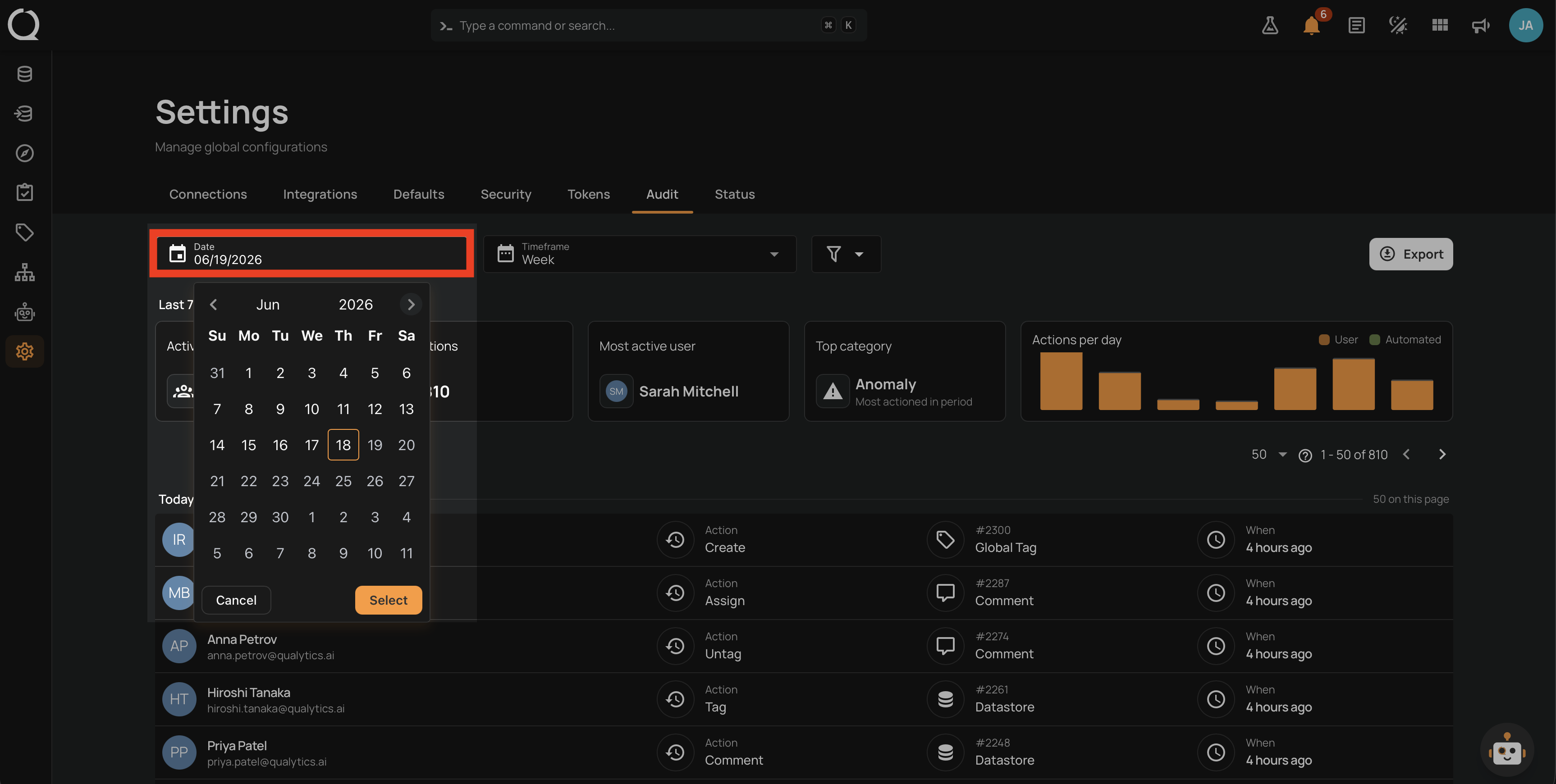Select June 19 in the calendar

click(x=375, y=445)
